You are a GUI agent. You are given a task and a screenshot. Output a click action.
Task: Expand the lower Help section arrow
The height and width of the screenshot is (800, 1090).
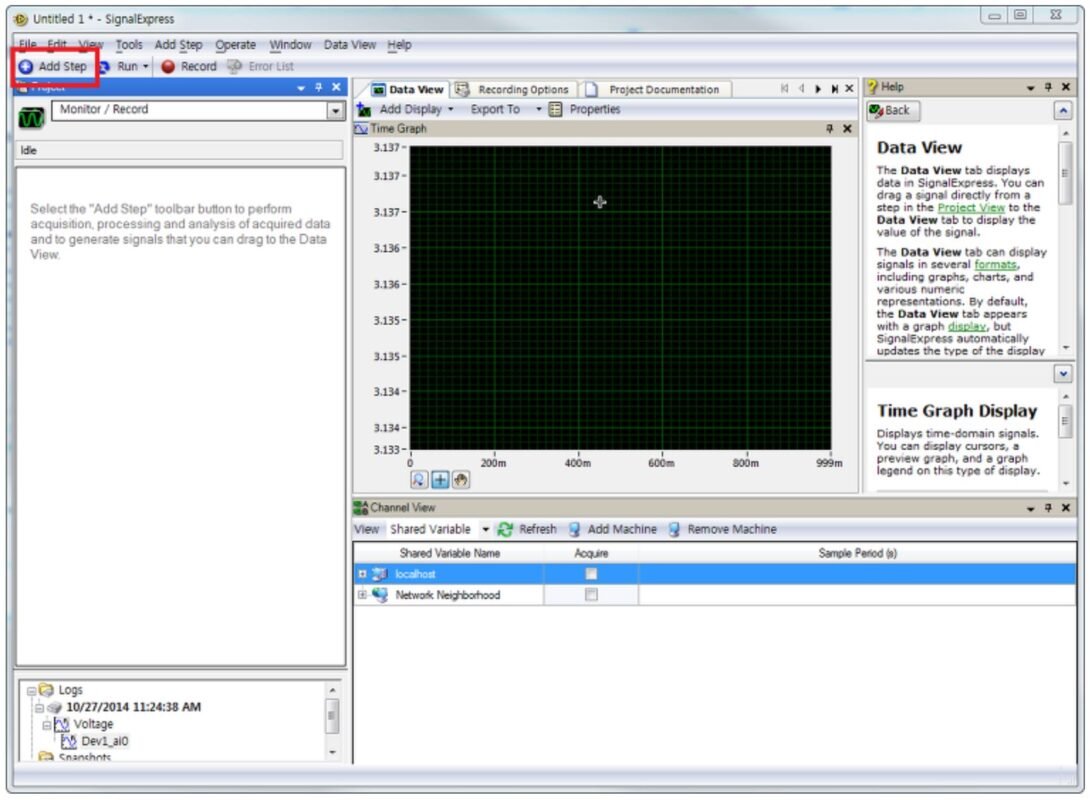(1062, 374)
